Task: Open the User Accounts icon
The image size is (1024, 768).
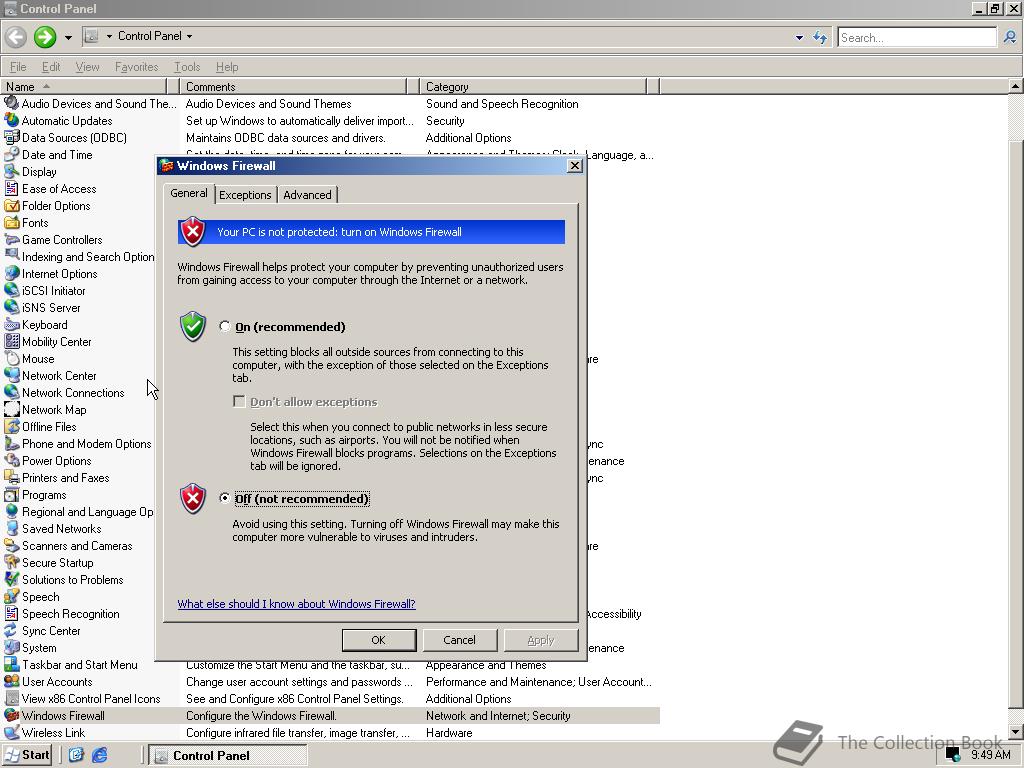Action: (x=11, y=681)
